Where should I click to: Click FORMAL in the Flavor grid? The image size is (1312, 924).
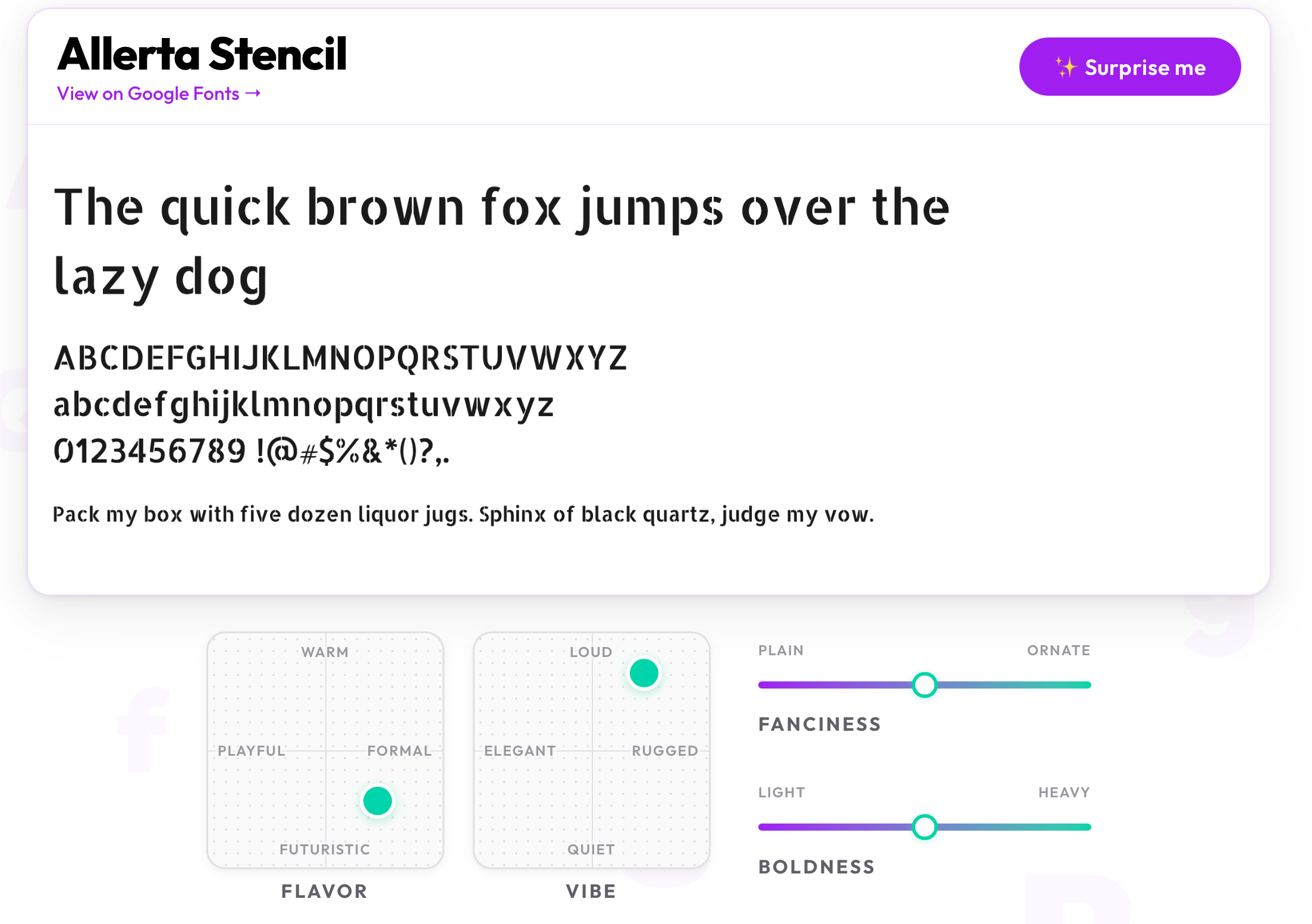(399, 751)
